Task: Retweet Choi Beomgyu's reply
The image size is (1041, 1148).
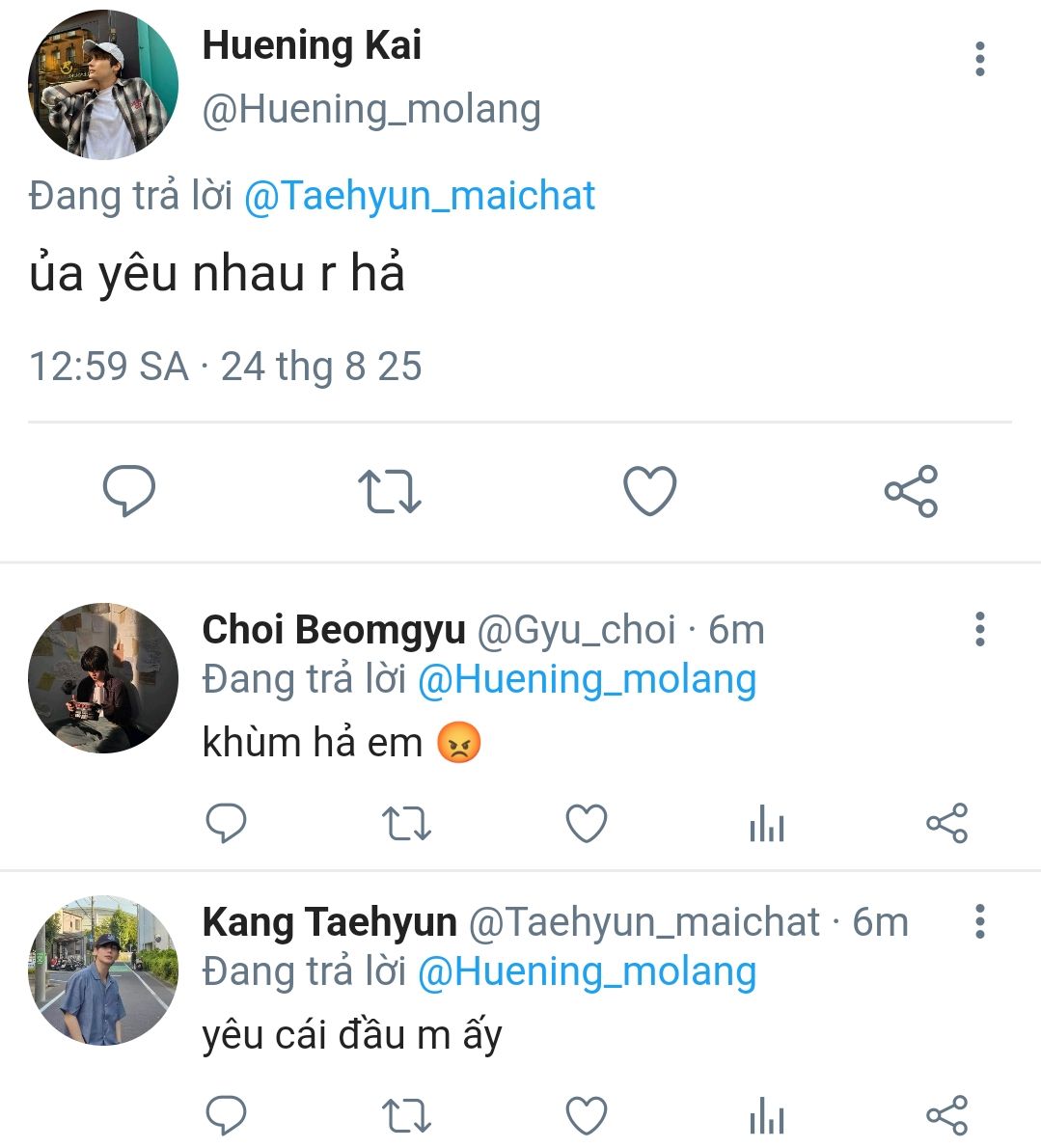Action: click(406, 825)
